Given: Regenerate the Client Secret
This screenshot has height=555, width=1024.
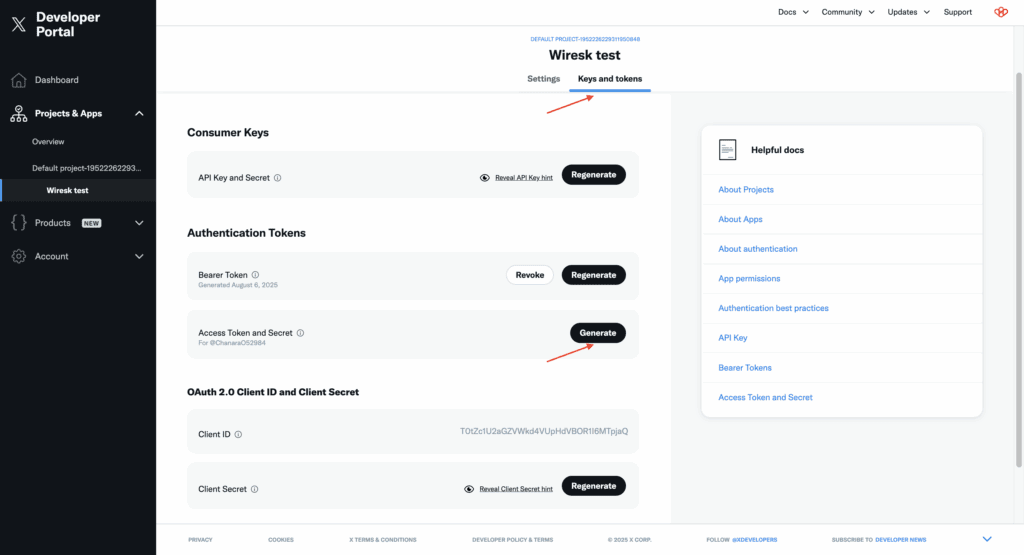Looking at the screenshot, I should tap(594, 486).
